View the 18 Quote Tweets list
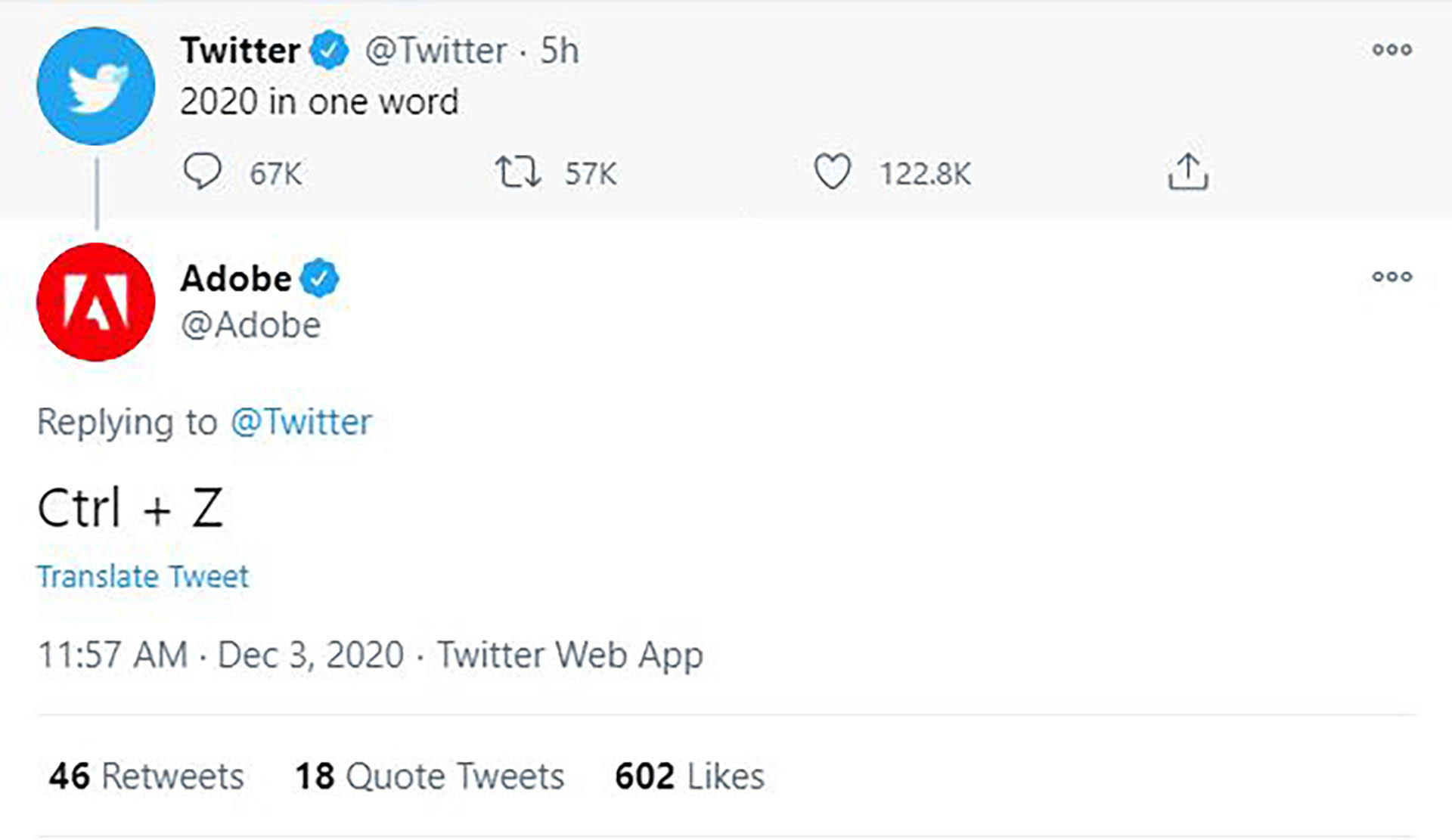Screen dimensions: 1452x840 (430, 776)
